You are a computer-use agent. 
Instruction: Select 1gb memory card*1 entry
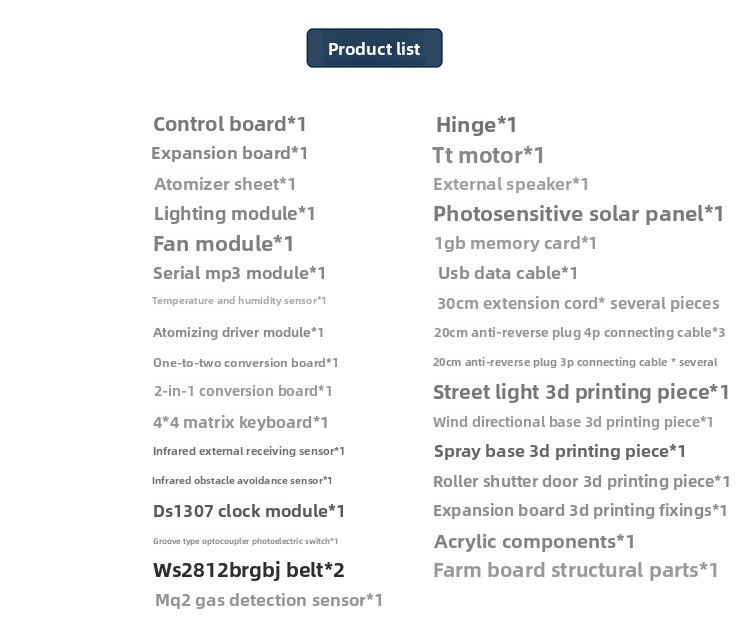point(515,243)
